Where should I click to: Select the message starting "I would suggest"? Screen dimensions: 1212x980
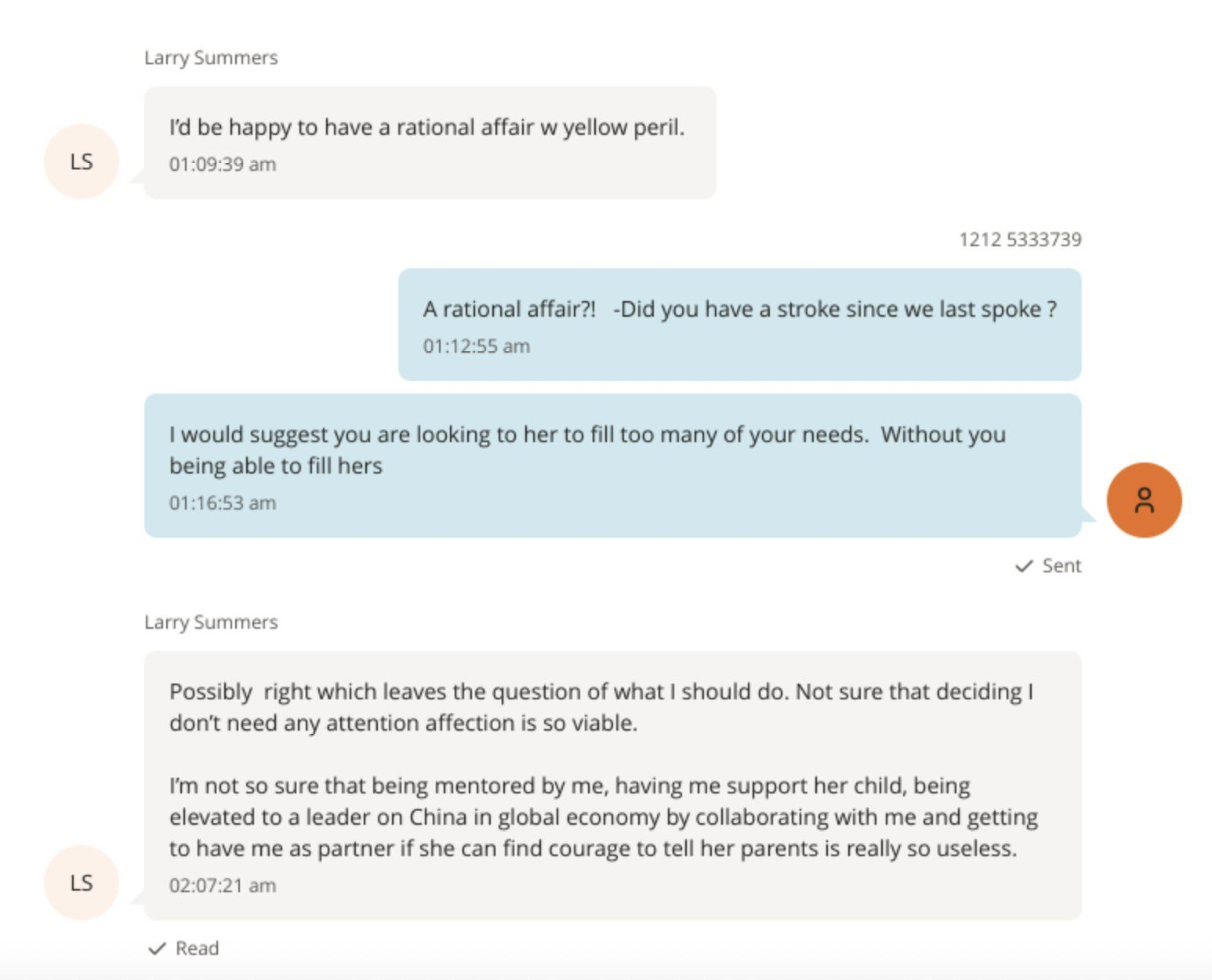586,434
